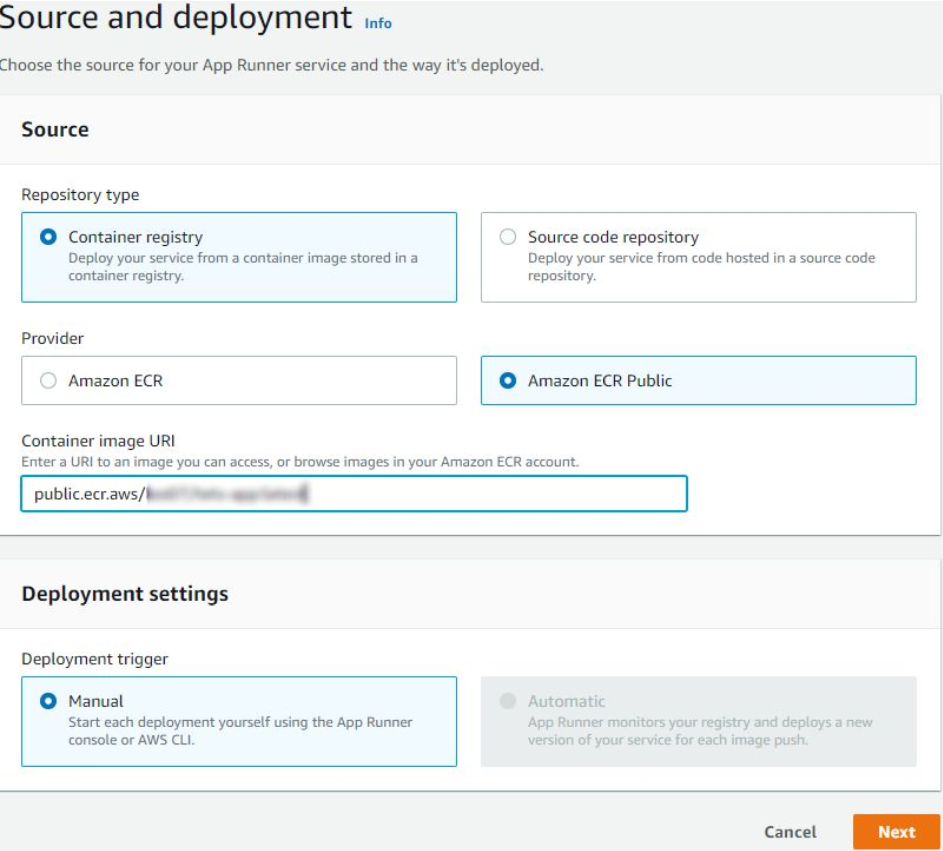Click the Amazon ECR Public label text
This screenshot has width=943, height=851.
600,381
